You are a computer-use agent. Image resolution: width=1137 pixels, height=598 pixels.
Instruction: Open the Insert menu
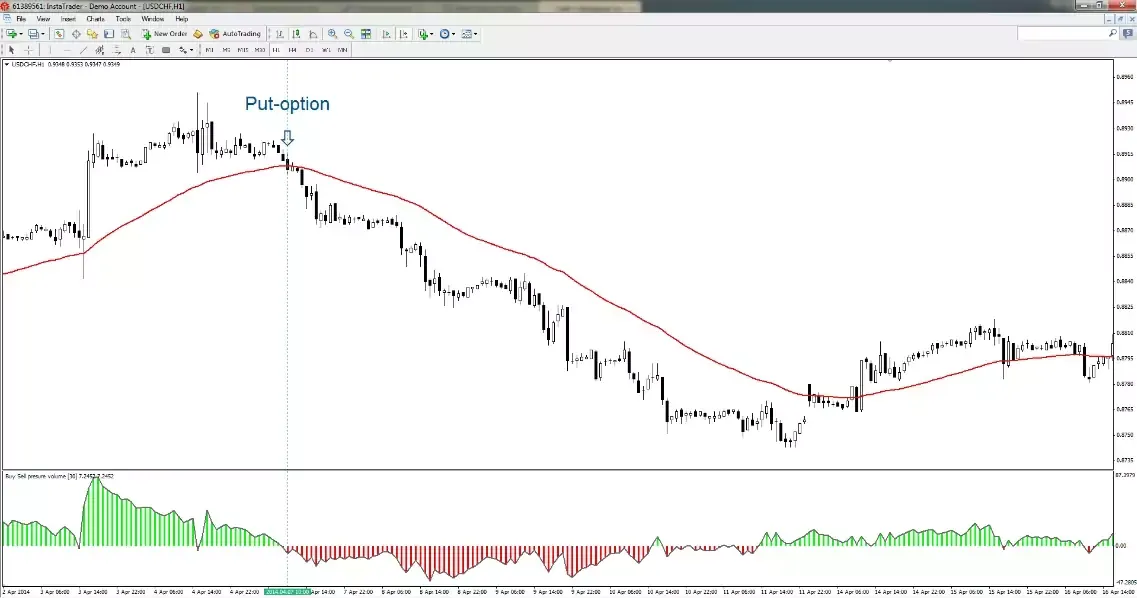click(x=68, y=19)
